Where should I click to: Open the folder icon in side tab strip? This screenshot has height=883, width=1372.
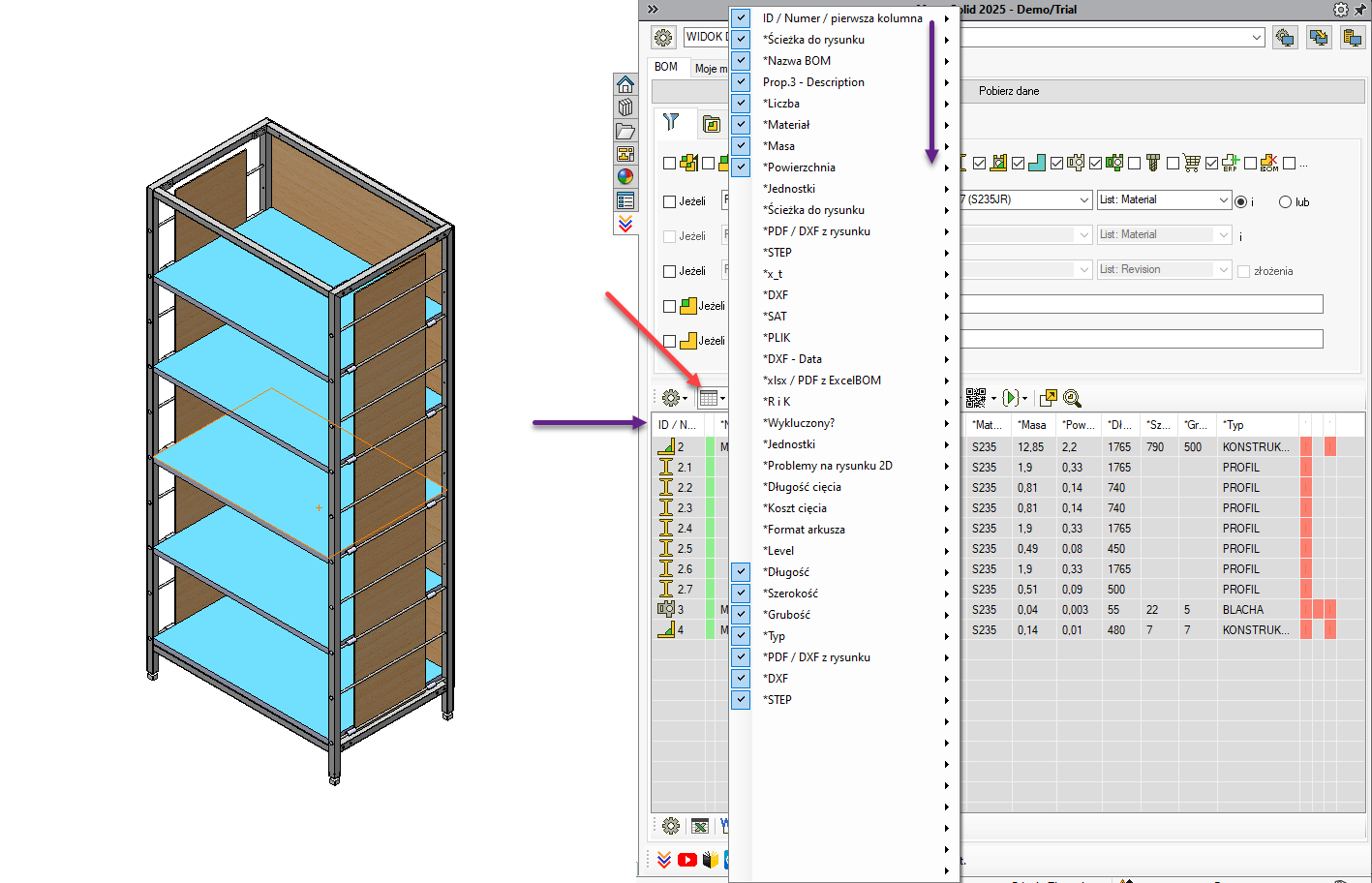coord(625,131)
